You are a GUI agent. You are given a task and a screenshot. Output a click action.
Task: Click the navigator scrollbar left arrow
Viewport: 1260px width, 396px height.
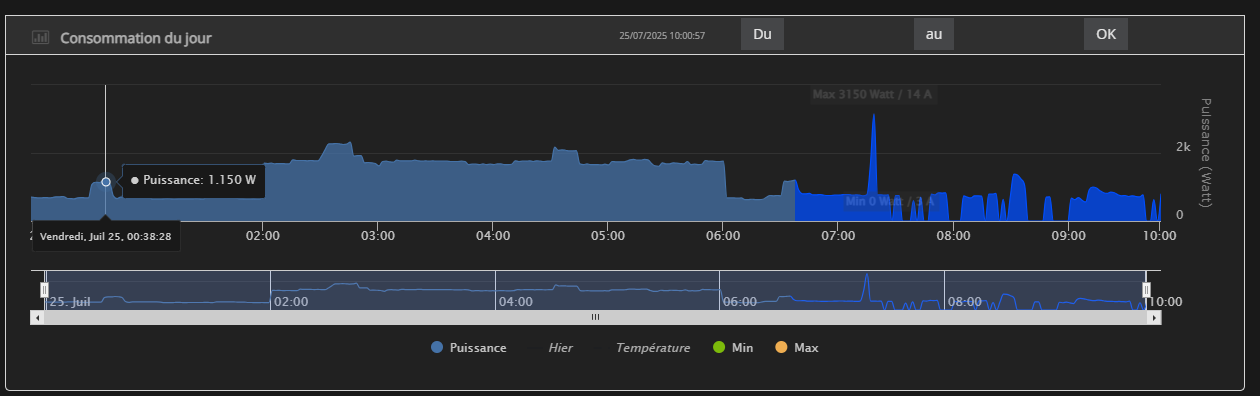point(38,317)
